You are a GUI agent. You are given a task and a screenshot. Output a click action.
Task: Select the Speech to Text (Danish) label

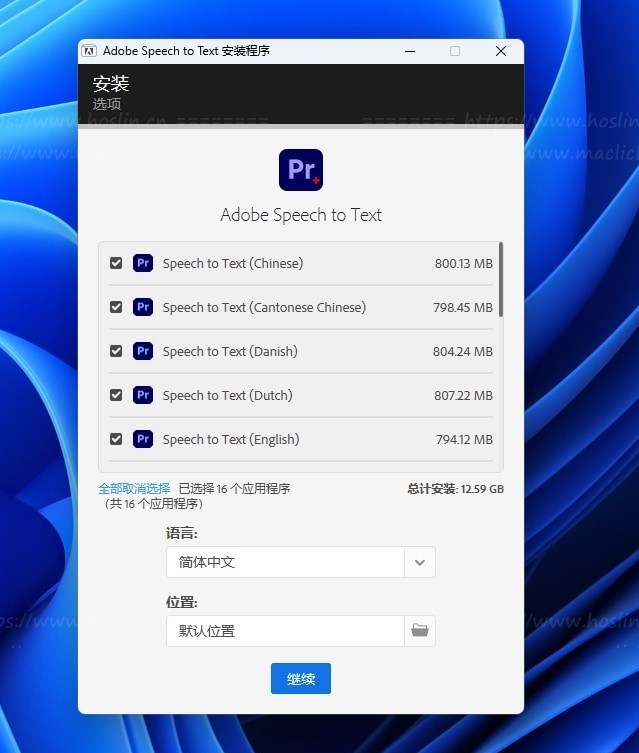pyautogui.click(x=230, y=352)
